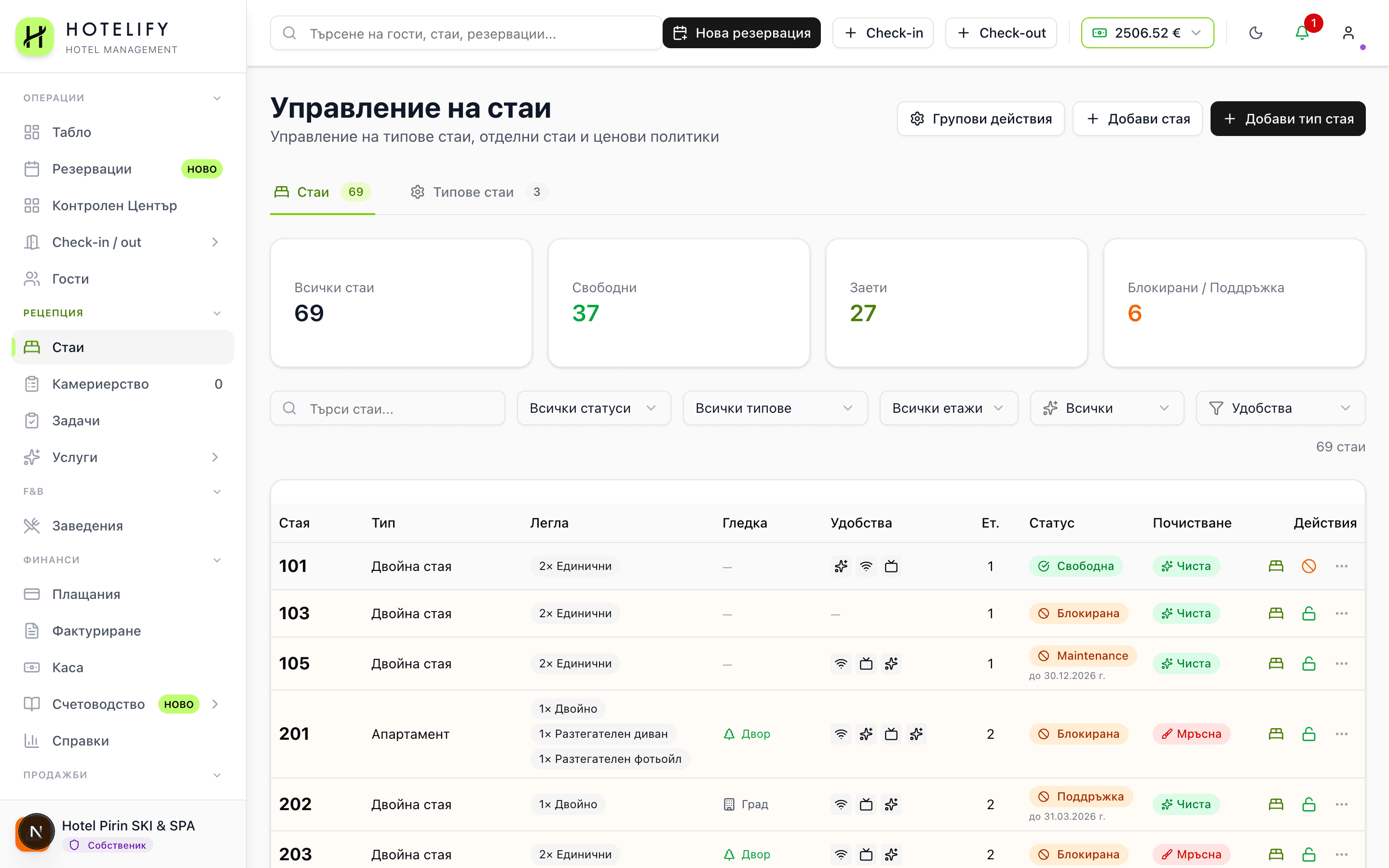The width and height of the screenshot is (1389, 868).
Task: Click the Плащания payments icon in sidebar
Action: click(x=31, y=594)
